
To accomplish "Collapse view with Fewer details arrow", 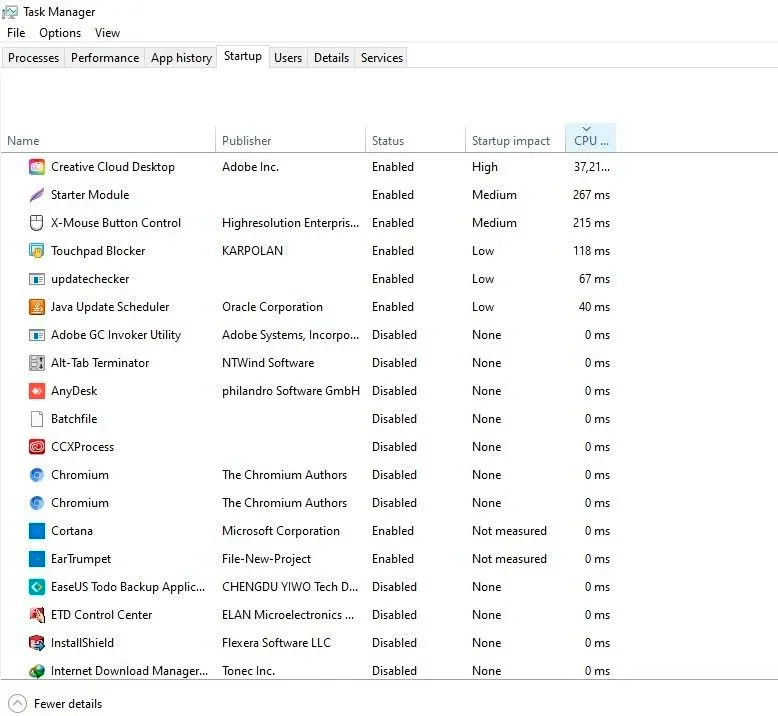I will (x=17, y=704).
